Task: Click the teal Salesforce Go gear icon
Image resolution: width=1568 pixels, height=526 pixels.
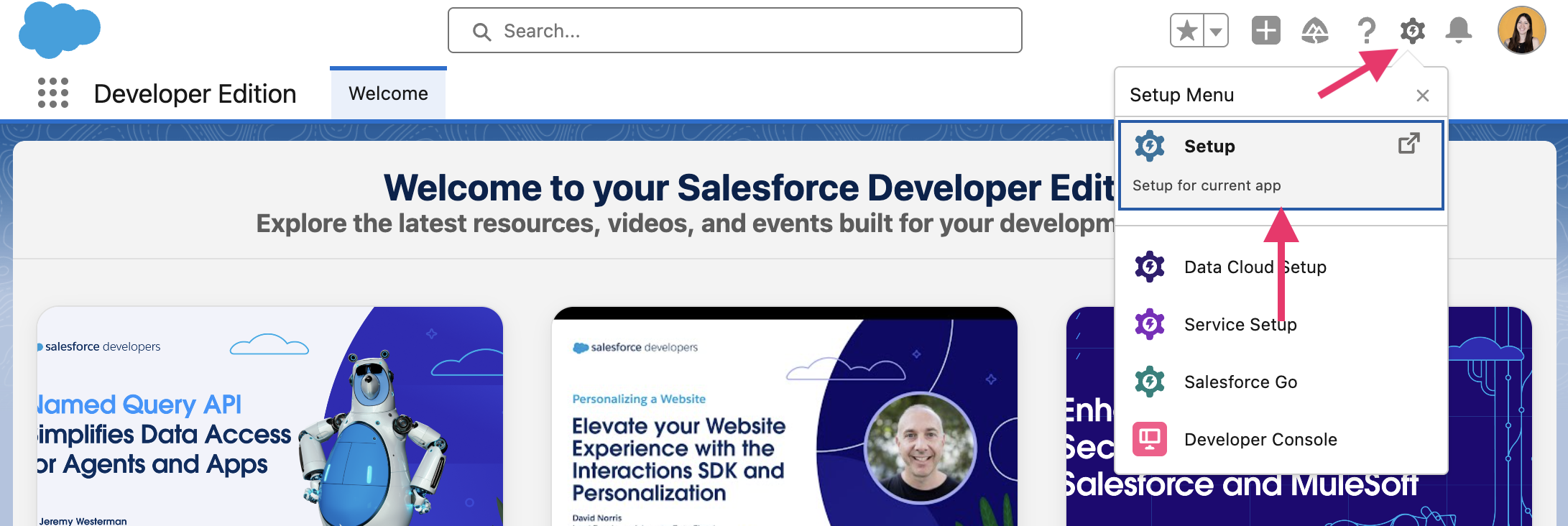Action: (1150, 382)
